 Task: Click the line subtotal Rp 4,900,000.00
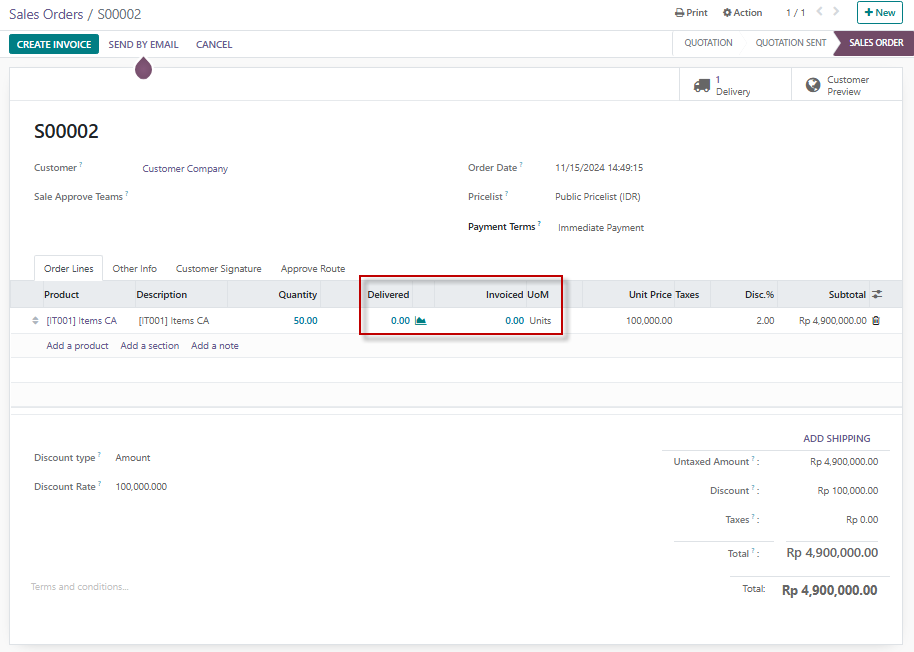tap(832, 320)
